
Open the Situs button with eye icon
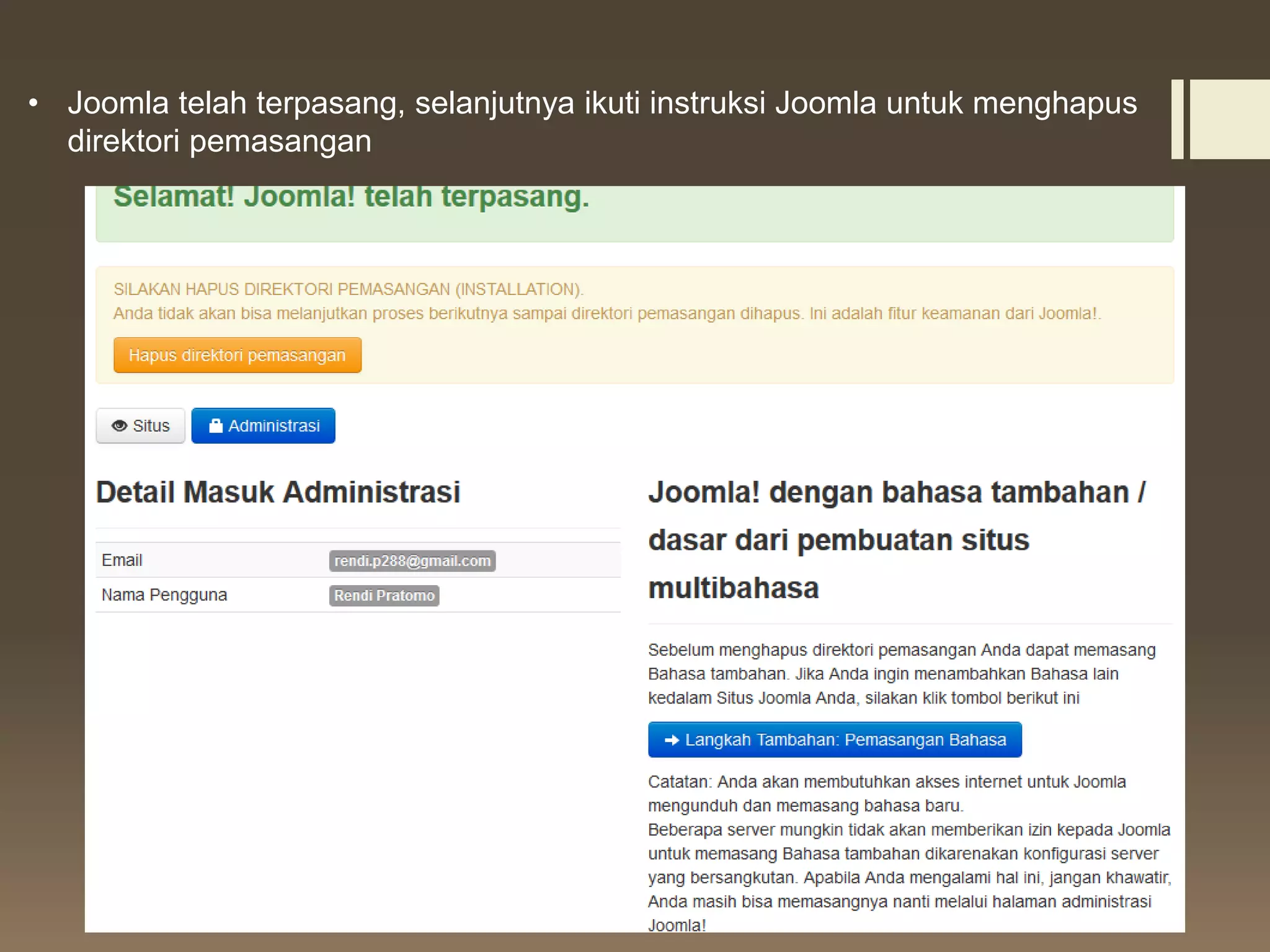point(141,426)
